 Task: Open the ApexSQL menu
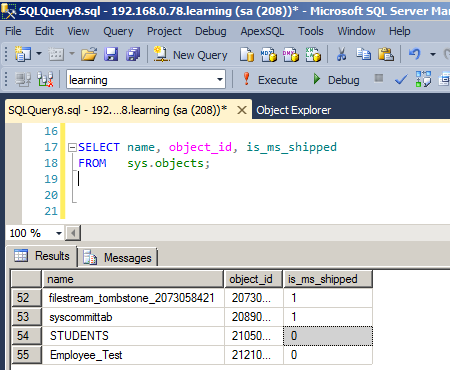262,31
